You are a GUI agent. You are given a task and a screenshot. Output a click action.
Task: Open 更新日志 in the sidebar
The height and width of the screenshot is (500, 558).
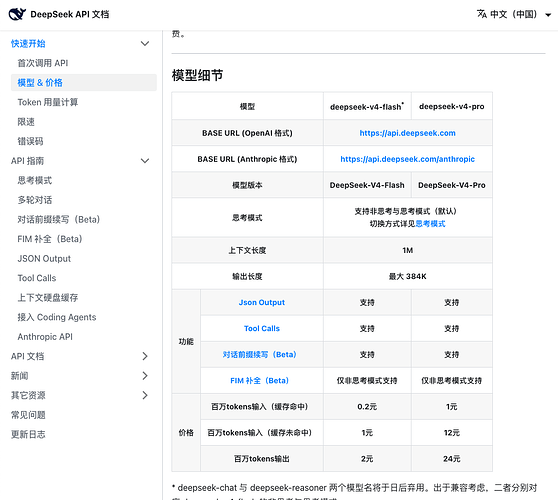pyautogui.click(x=28, y=435)
